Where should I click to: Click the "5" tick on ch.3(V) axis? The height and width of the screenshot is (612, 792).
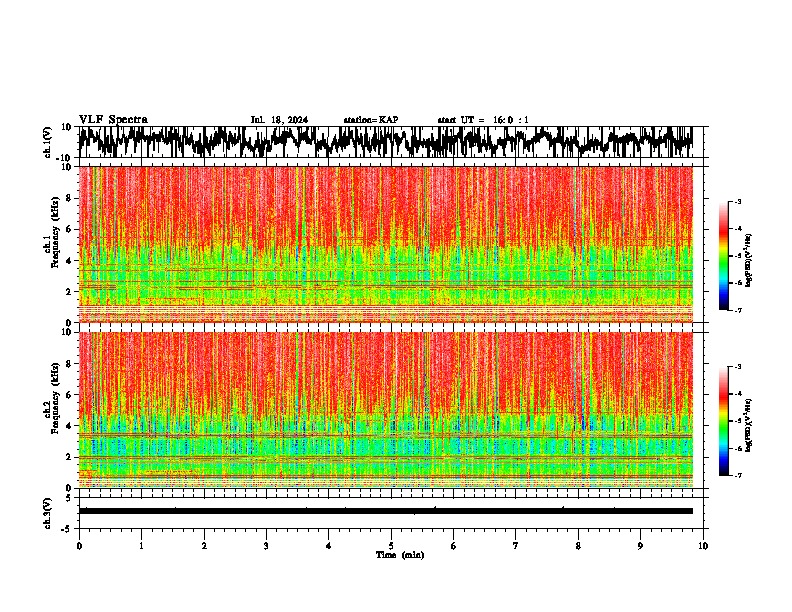click(x=69, y=498)
